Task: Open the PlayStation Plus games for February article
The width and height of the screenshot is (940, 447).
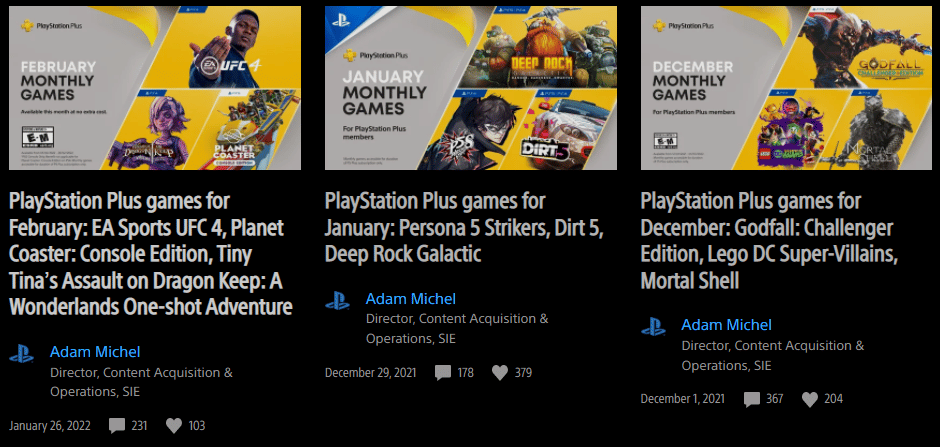Action: pos(151,254)
